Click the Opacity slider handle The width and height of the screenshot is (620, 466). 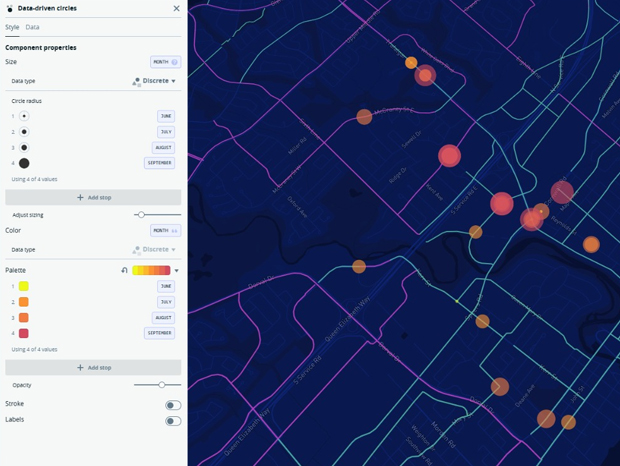click(162, 385)
